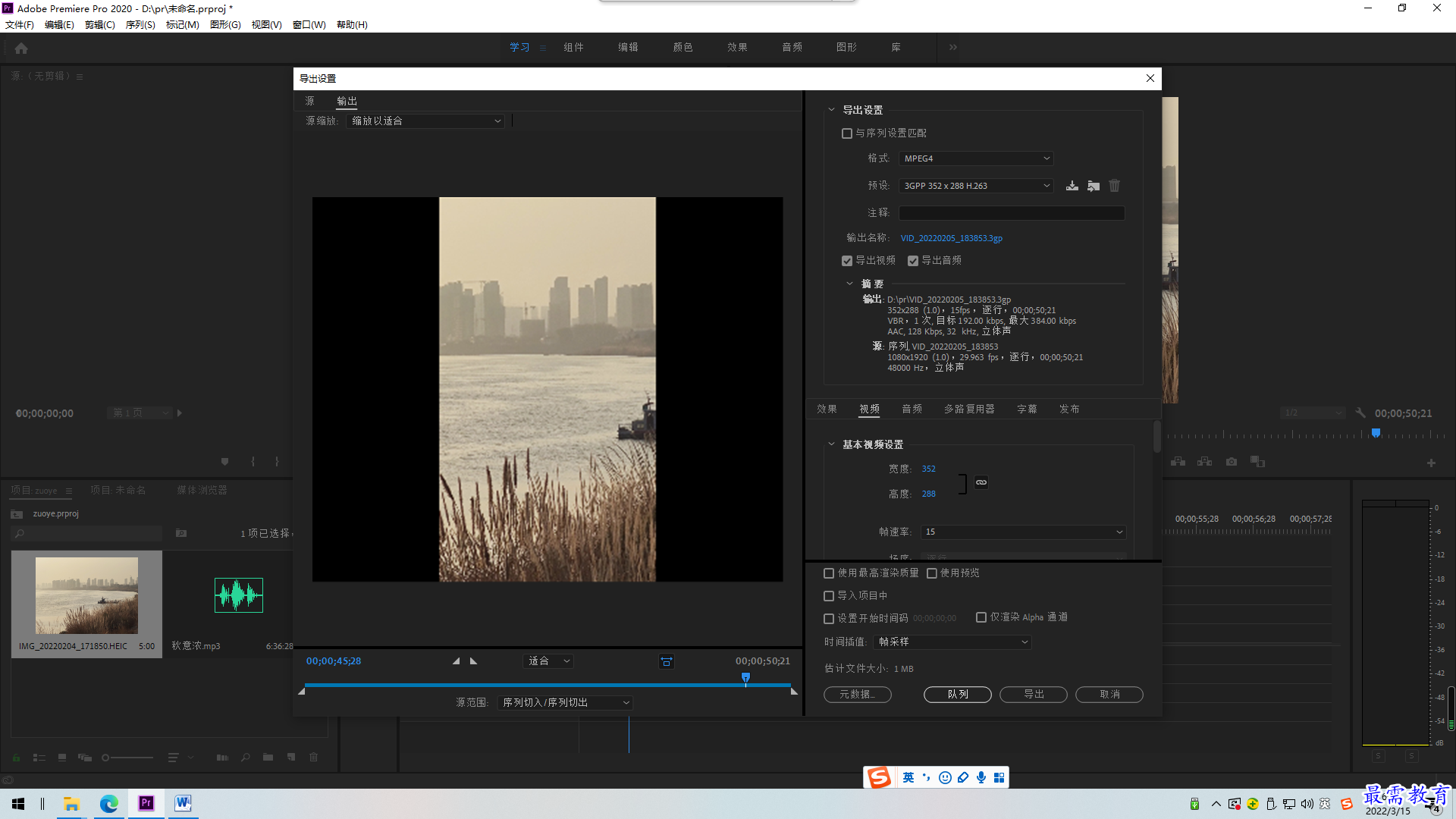
Task: Collapse the 导出设置 section
Action: click(831, 110)
